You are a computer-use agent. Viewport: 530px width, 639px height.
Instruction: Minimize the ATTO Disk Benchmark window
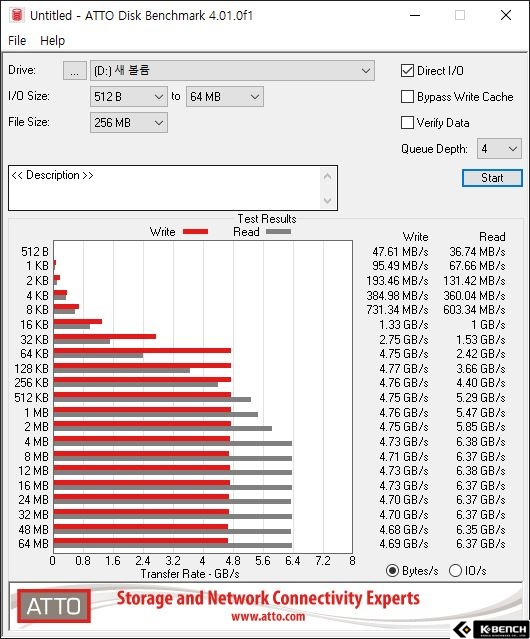click(415, 15)
